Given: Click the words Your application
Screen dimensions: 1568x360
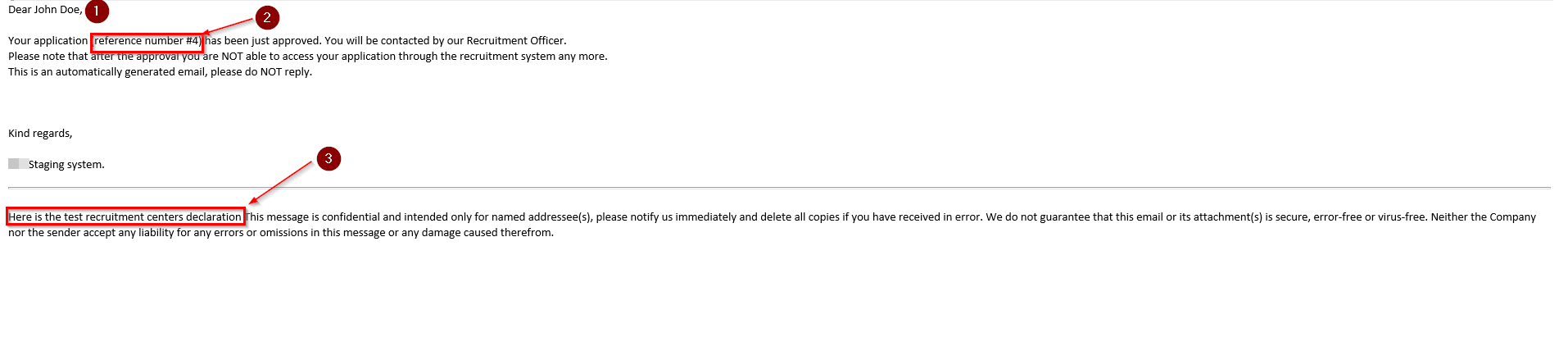Looking at the screenshot, I should (x=48, y=41).
